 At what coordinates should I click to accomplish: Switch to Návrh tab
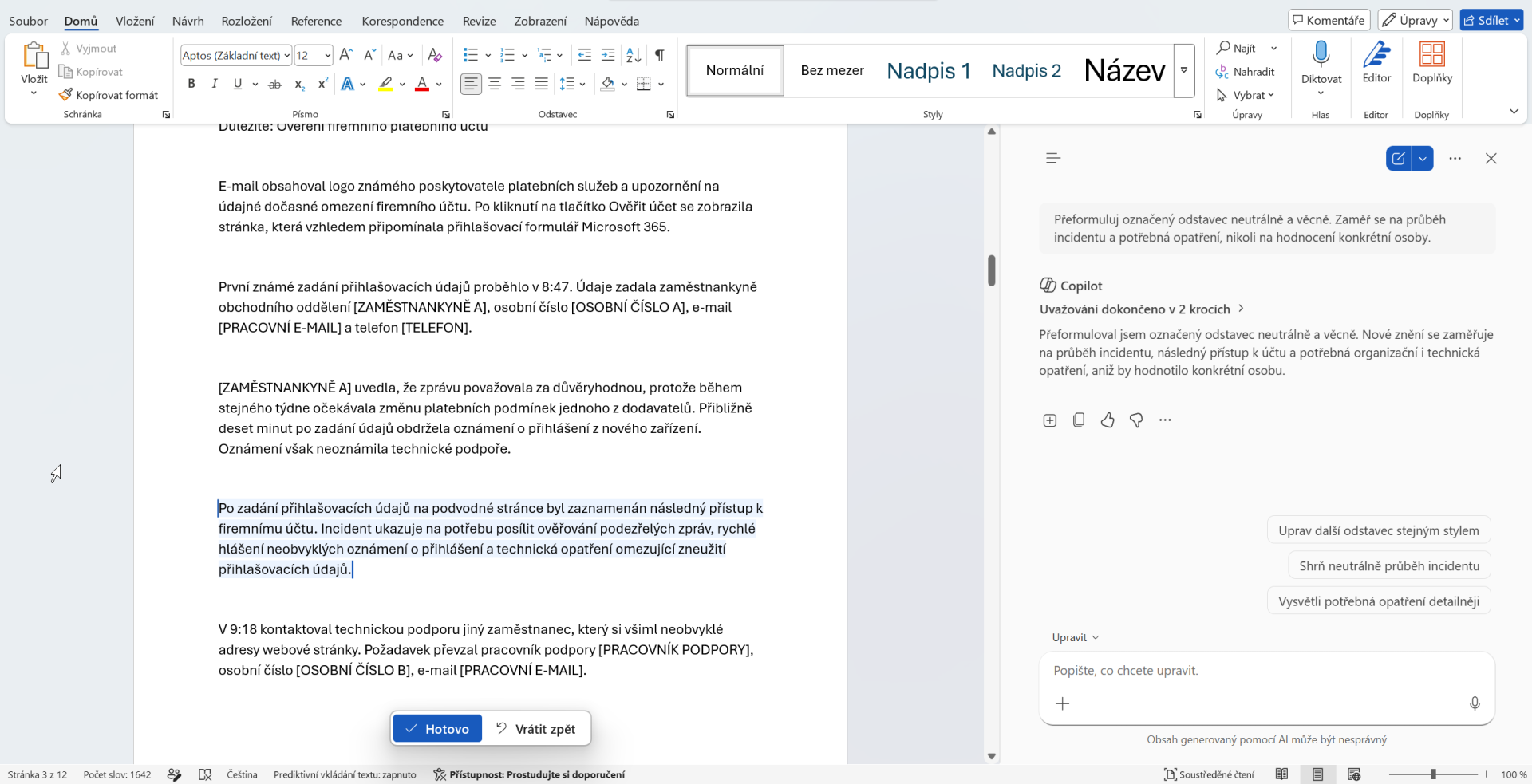(188, 21)
